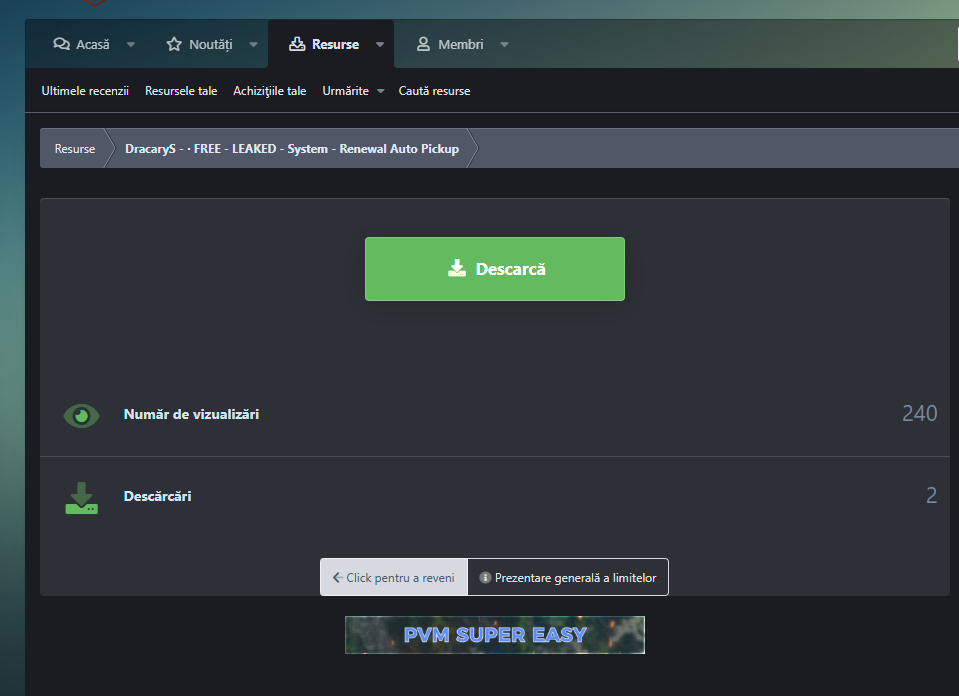Click the Resurse download tray icon

click(x=297, y=44)
